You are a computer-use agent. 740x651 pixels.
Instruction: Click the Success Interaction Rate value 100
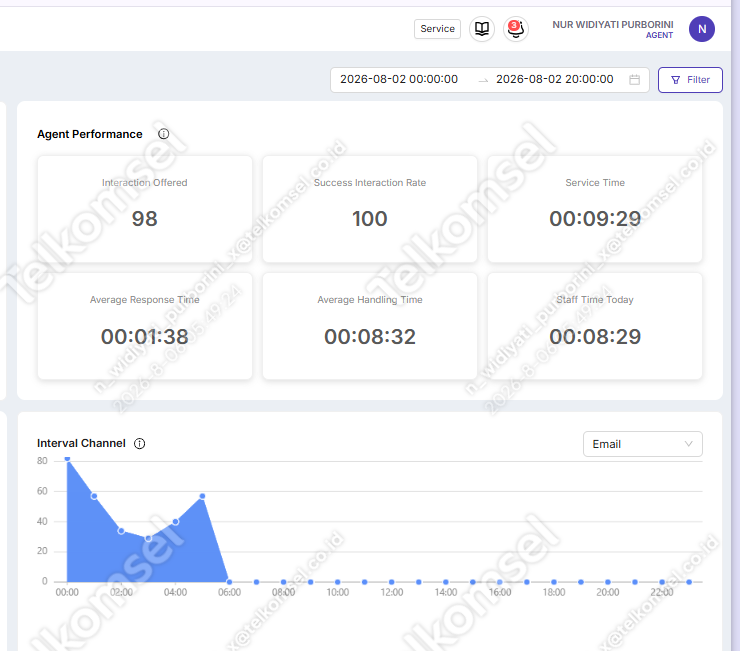[x=370, y=219]
